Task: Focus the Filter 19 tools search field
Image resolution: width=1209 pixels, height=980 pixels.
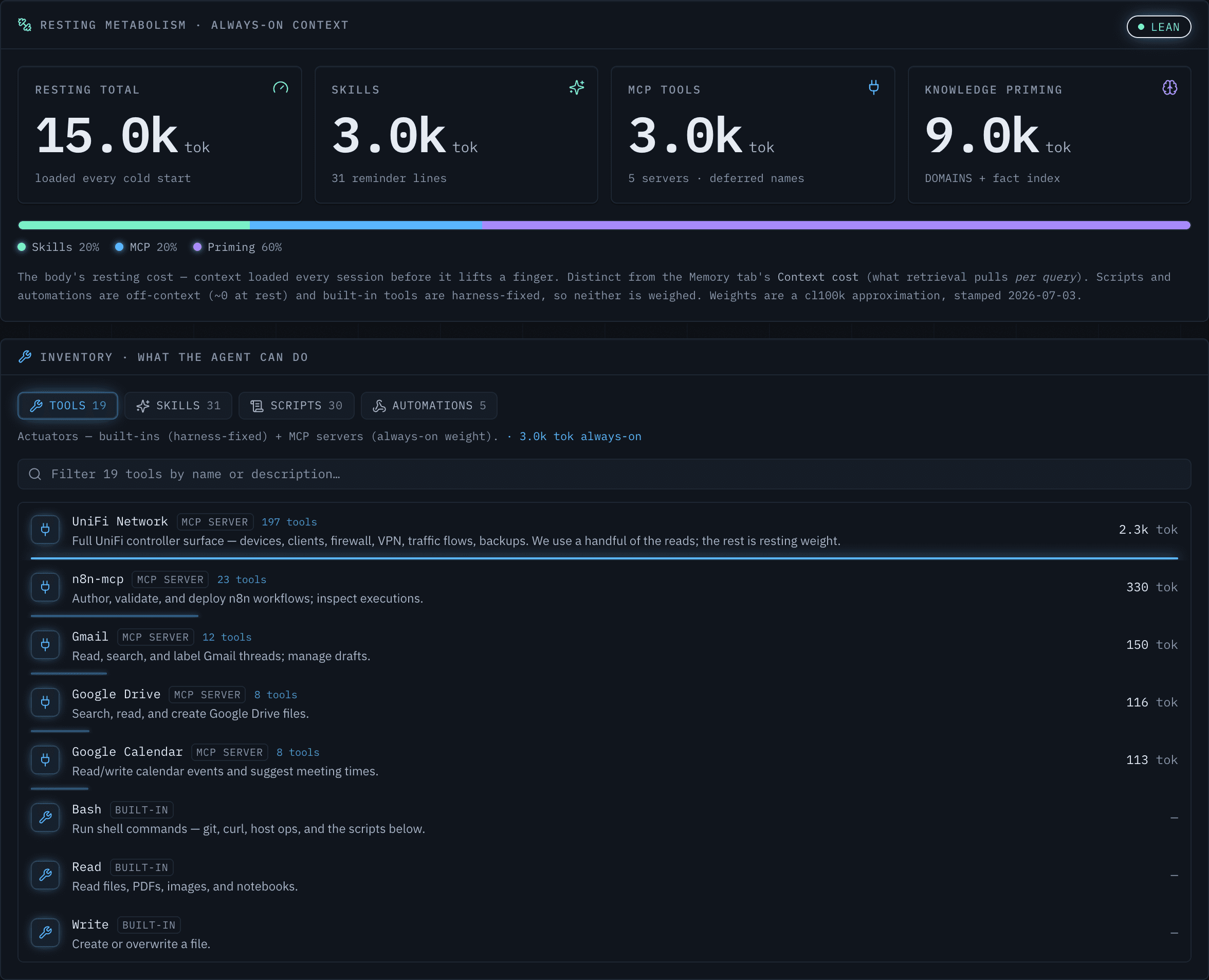Action: (x=604, y=474)
